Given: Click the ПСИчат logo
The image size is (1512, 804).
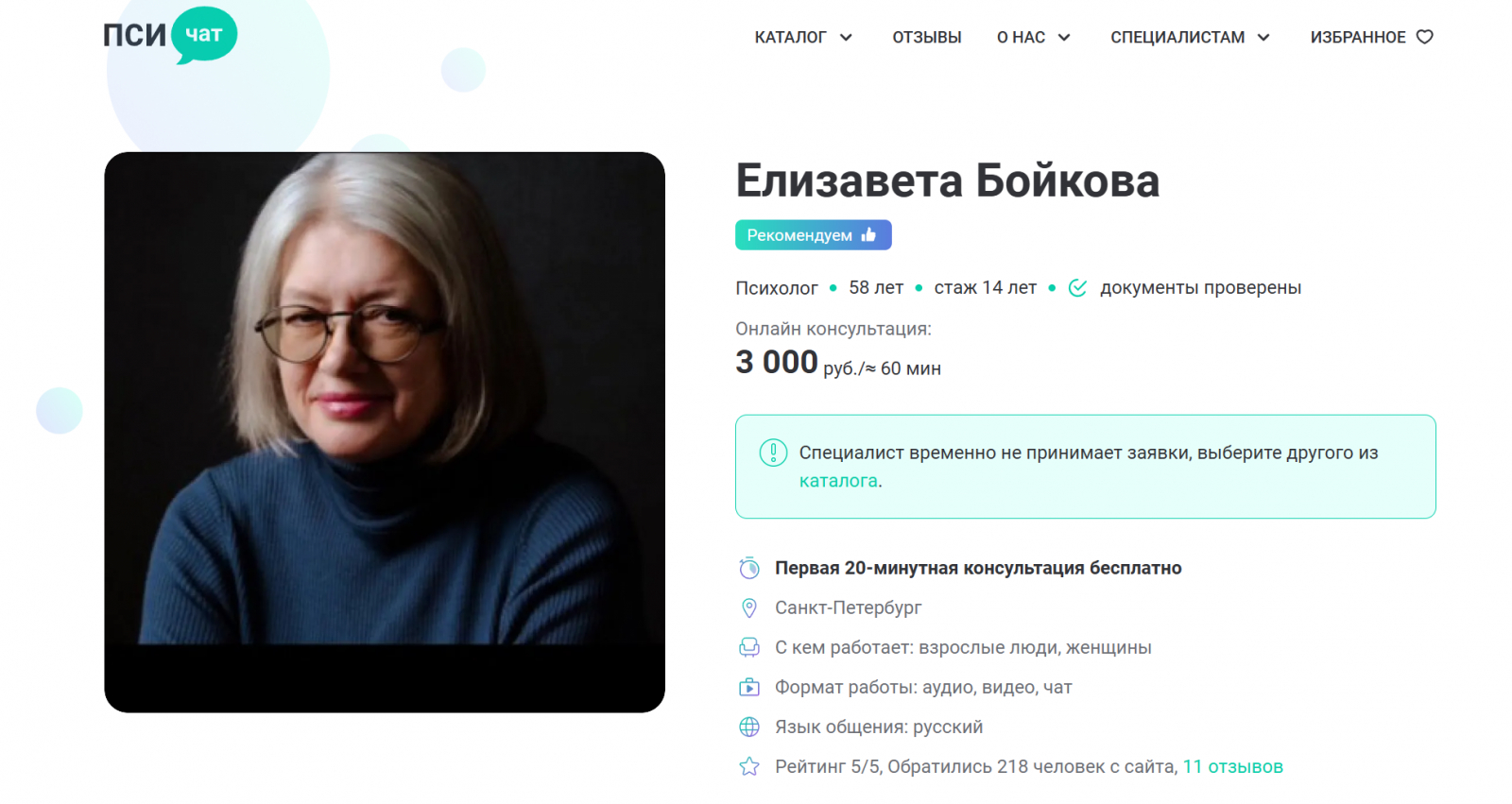Looking at the screenshot, I should coord(170,35).
